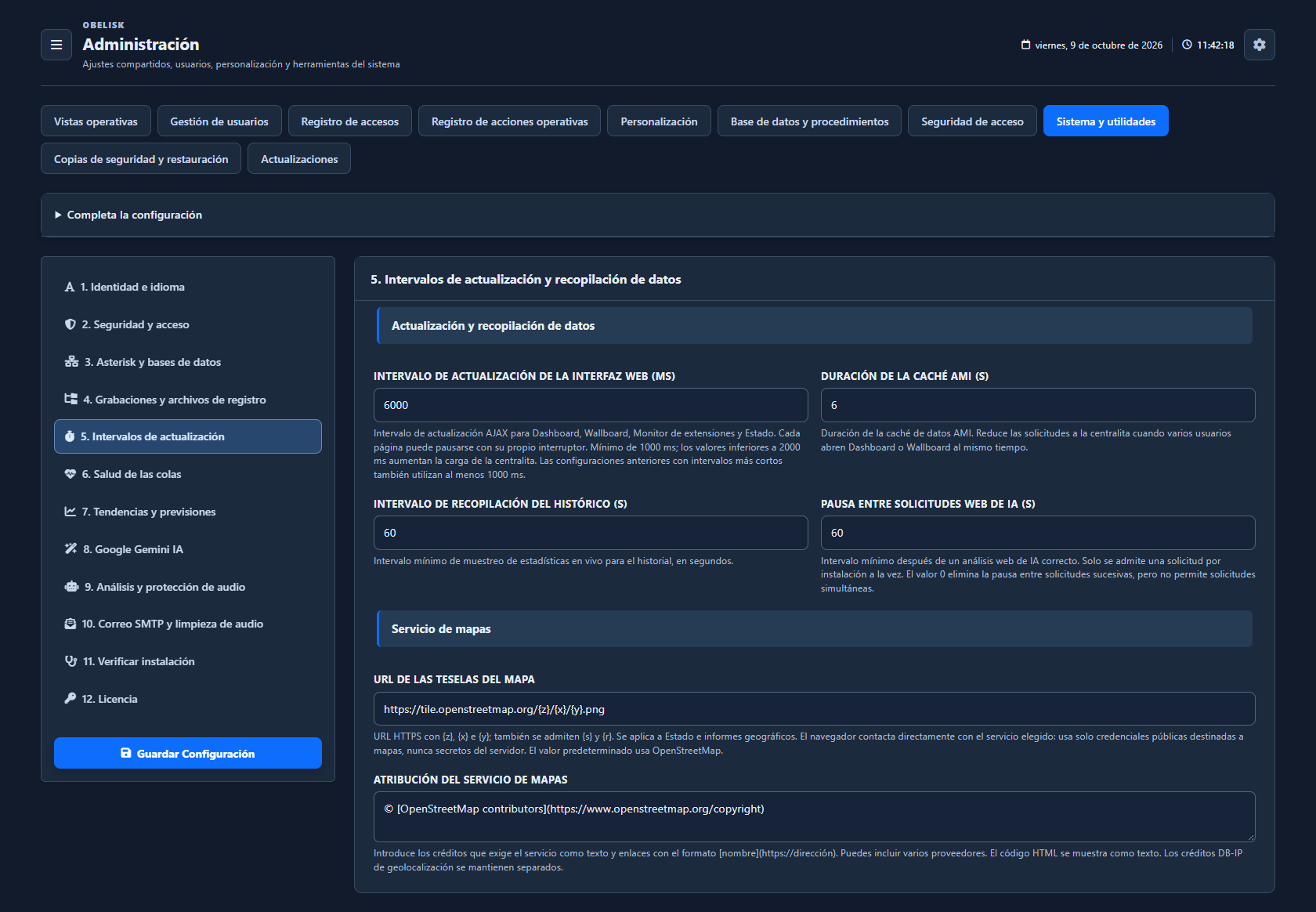Click the Duración de la caché AMI field
This screenshot has width=1316, height=912.
coord(1038,405)
